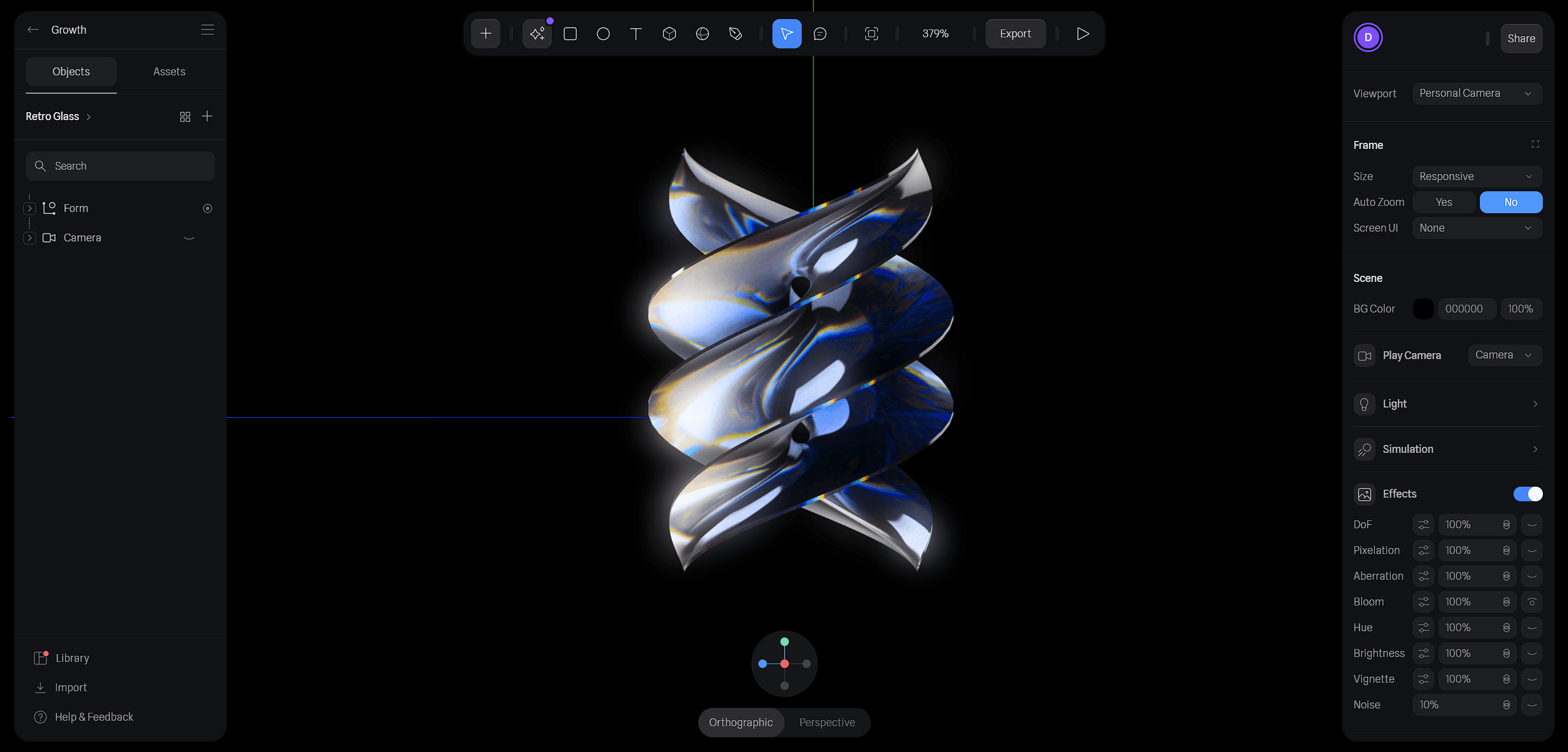Select the Text tool
Viewport: 1568px width, 752px height.
coord(636,34)
